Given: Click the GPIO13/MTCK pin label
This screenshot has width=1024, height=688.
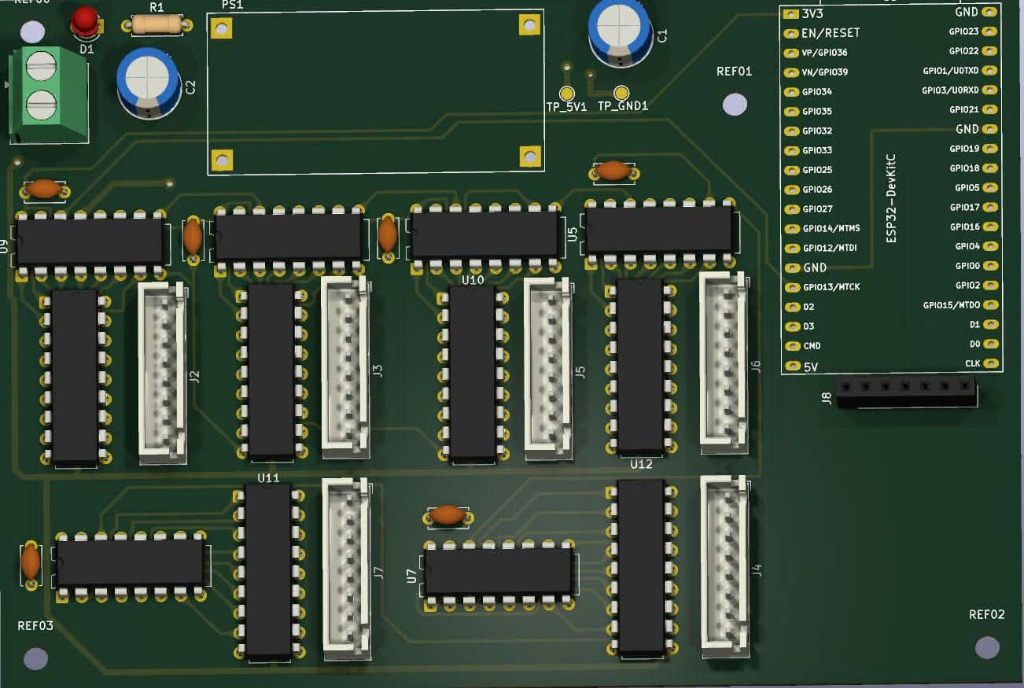Looking at the screenshot, I should click(831, 287).
